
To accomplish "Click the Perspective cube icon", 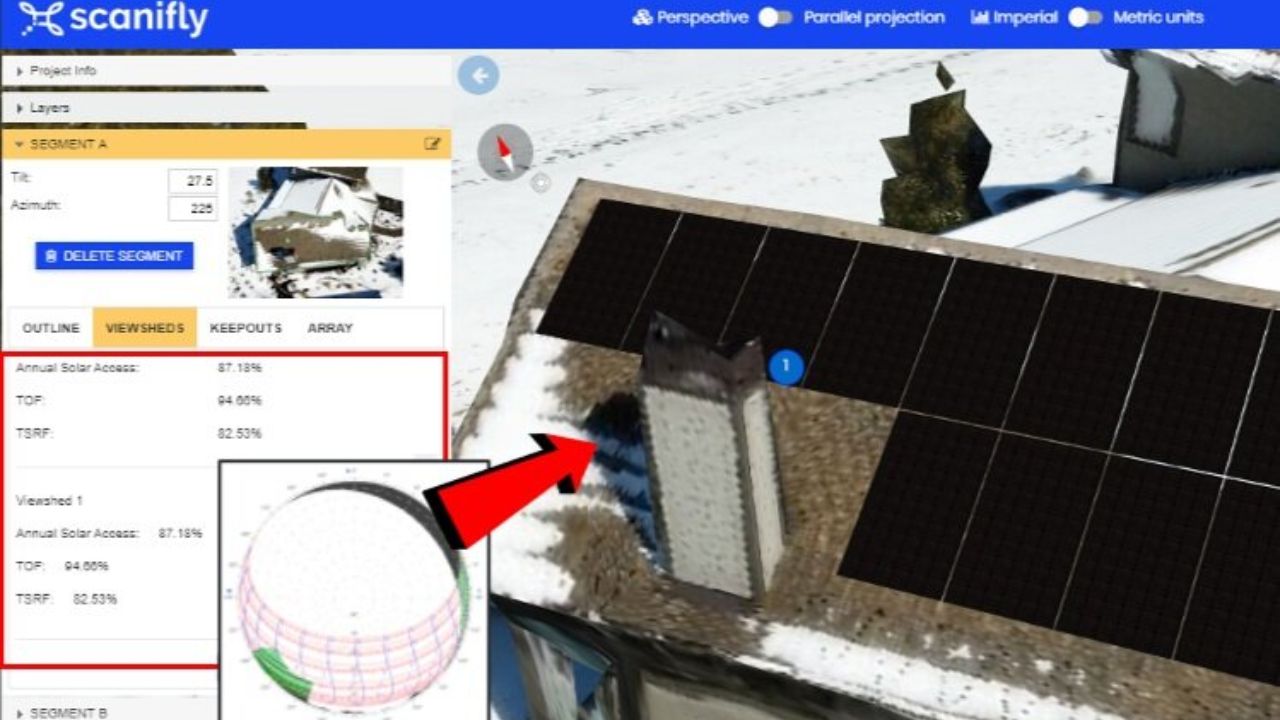I will (x=642, y=18).
